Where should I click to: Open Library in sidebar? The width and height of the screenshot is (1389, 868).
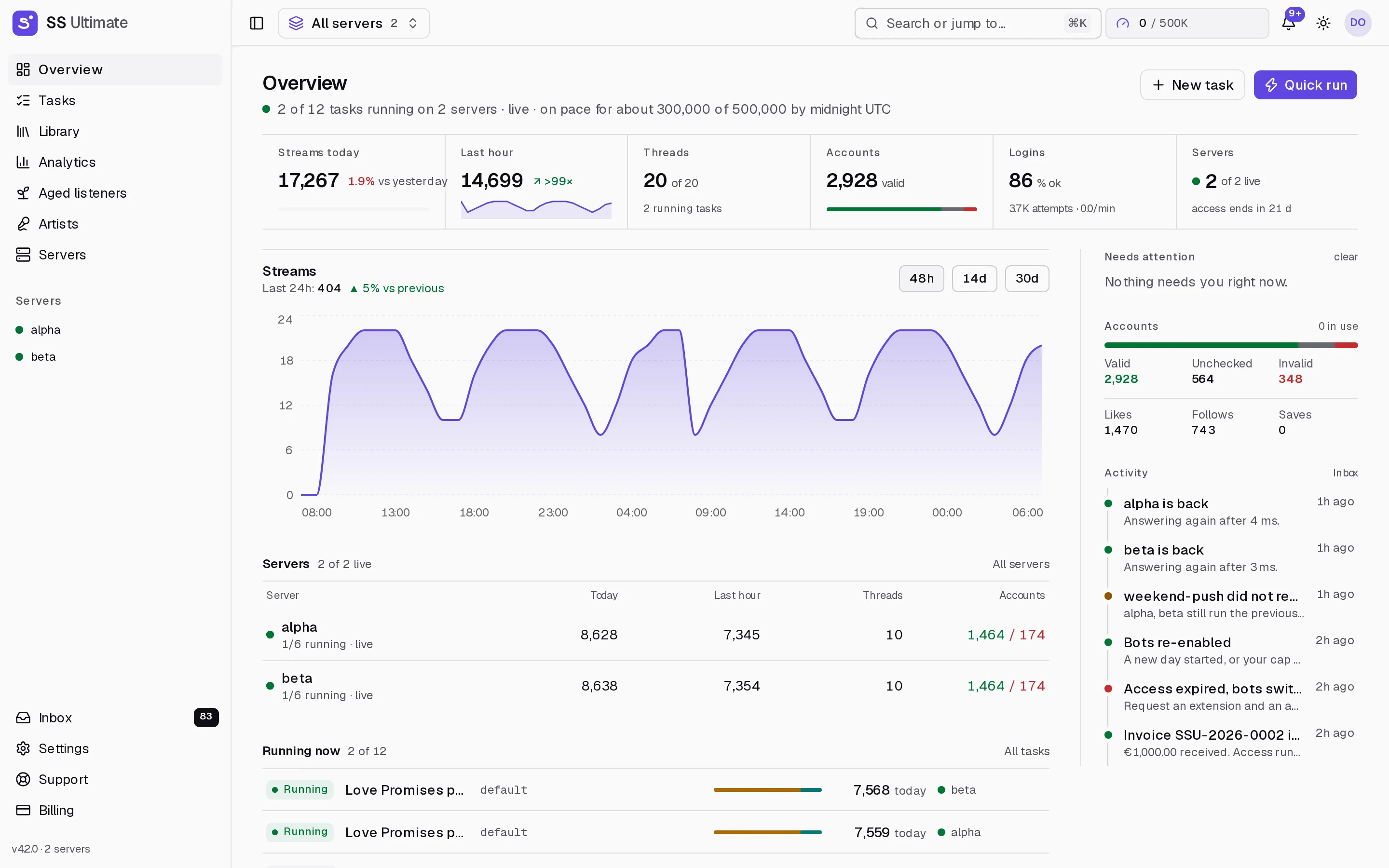pos(115,132)
